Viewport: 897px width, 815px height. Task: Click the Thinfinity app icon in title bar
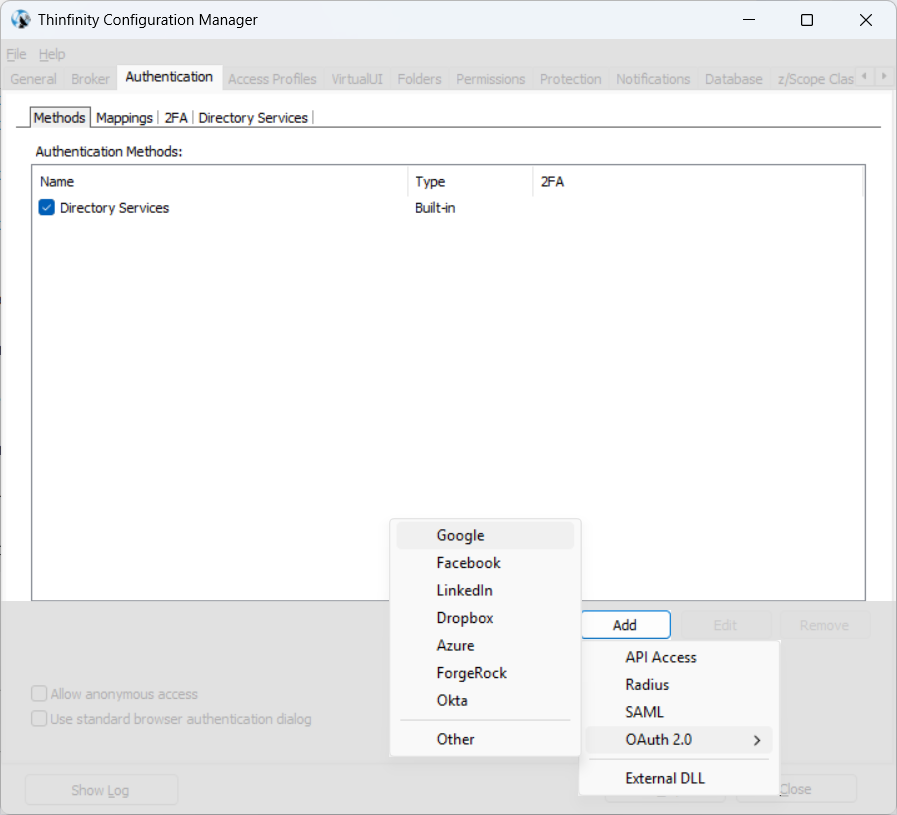tap(21, 19)
